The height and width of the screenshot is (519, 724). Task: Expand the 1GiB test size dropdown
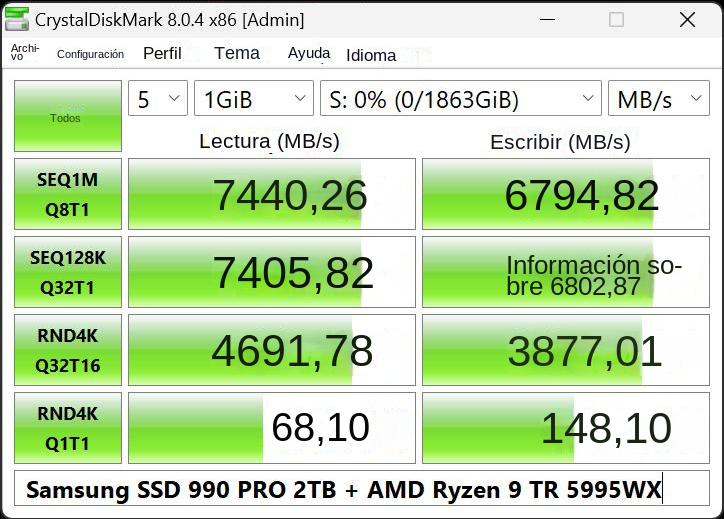[254, 98]
